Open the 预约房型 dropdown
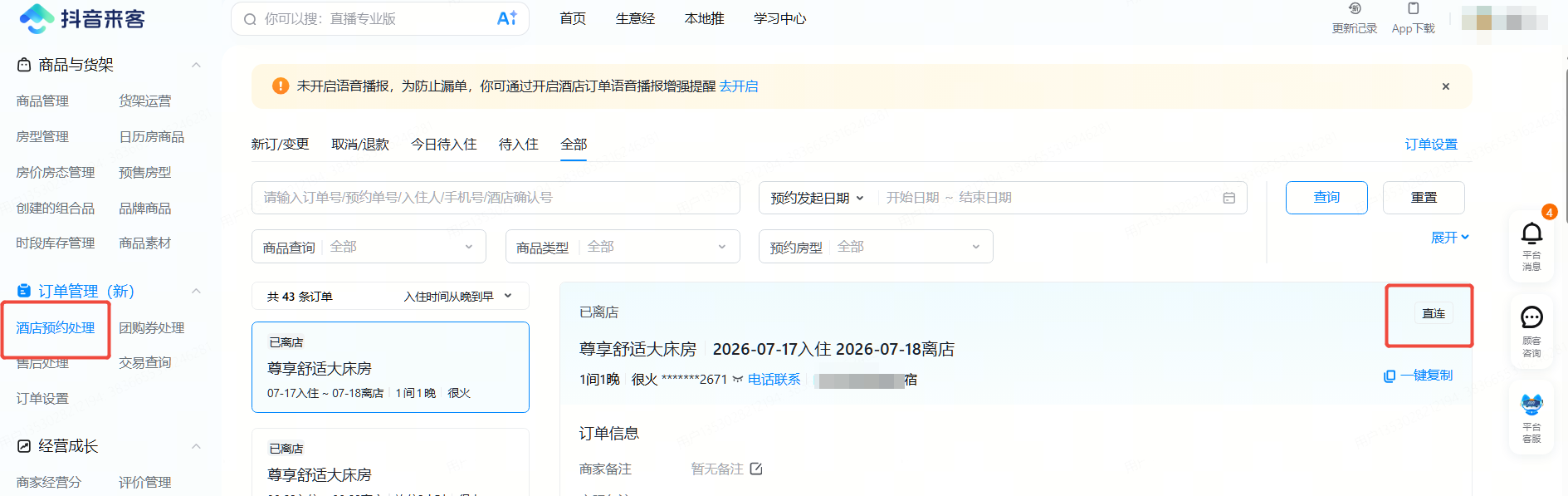 click(876, 247)
